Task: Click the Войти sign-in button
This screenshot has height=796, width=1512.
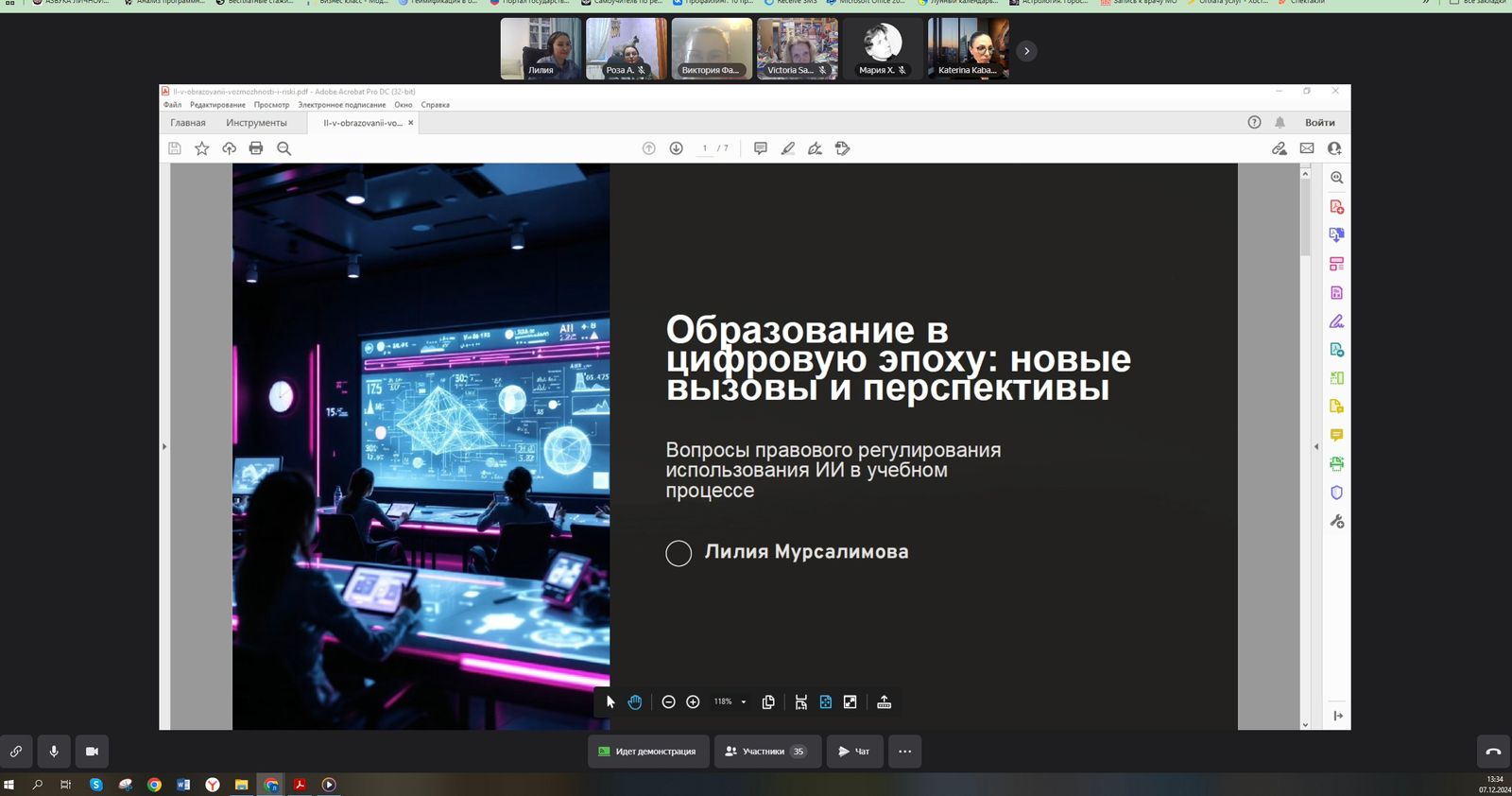Action: [x=1320, y=122]
